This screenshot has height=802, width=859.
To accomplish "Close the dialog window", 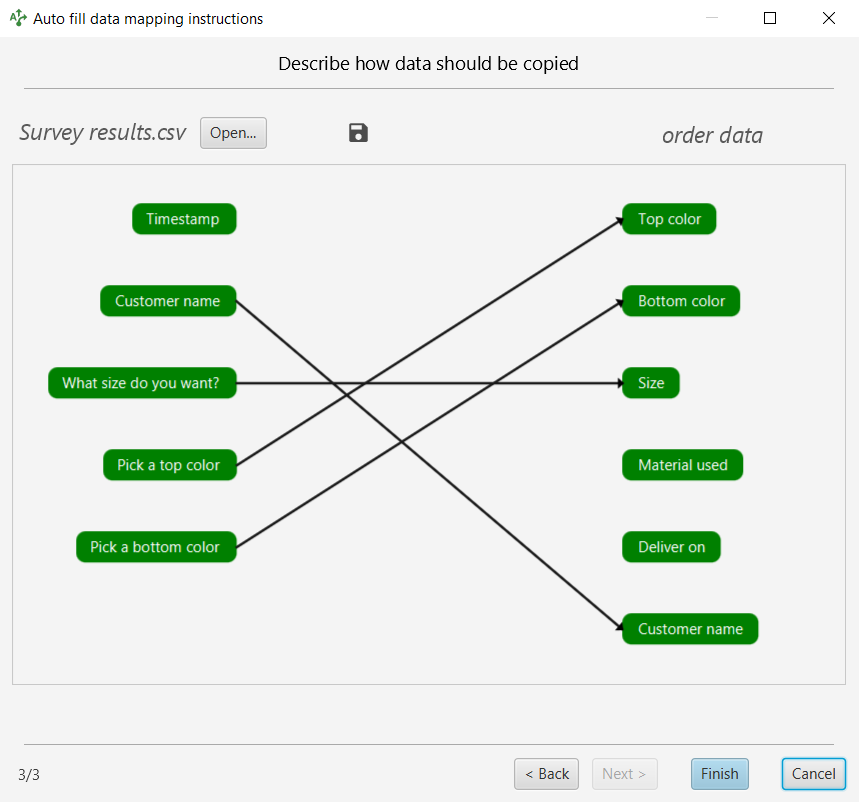I will coord(829,18).
